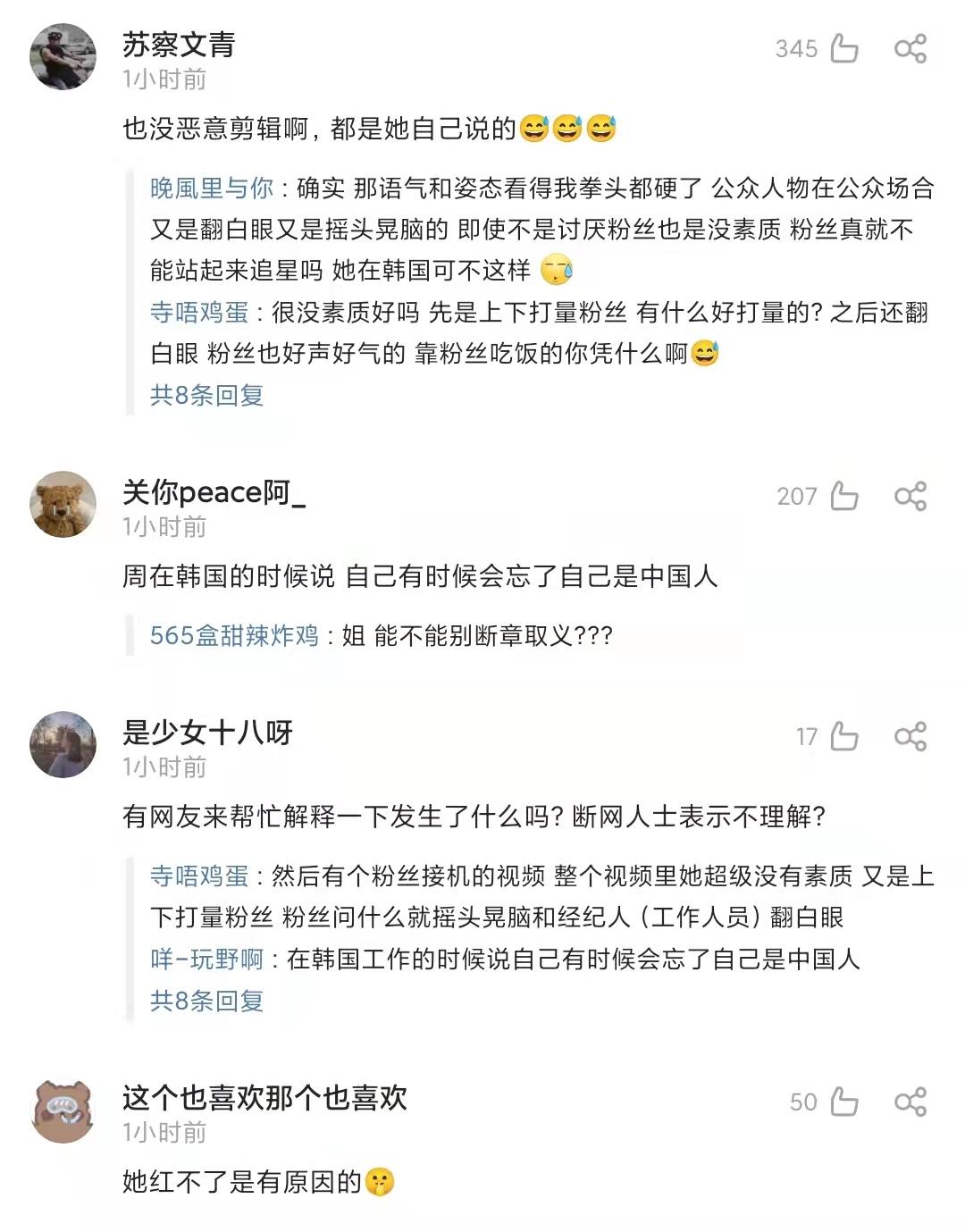Viewport: 965px width, 1232px height.
Task: Share the comment by 苏察文青
Action: point(910,48)
